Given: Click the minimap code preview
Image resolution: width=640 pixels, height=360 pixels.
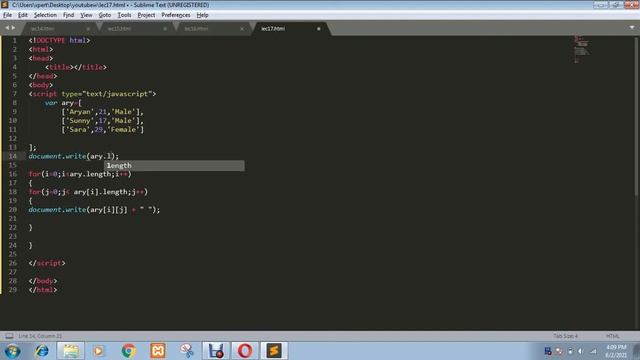Looking at the screenshot, I should click(x=581, y=49).
